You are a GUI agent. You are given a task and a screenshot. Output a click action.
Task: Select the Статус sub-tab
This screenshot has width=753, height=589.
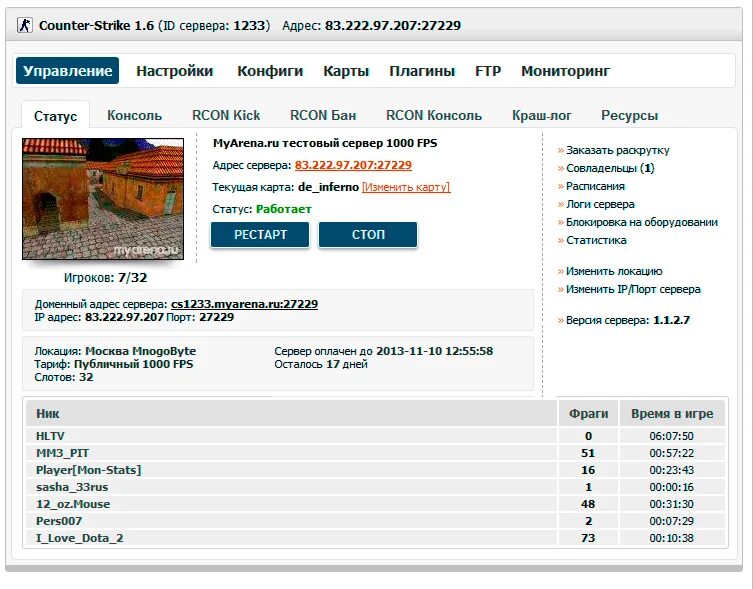pyautogui.click(x=55, y=116)
